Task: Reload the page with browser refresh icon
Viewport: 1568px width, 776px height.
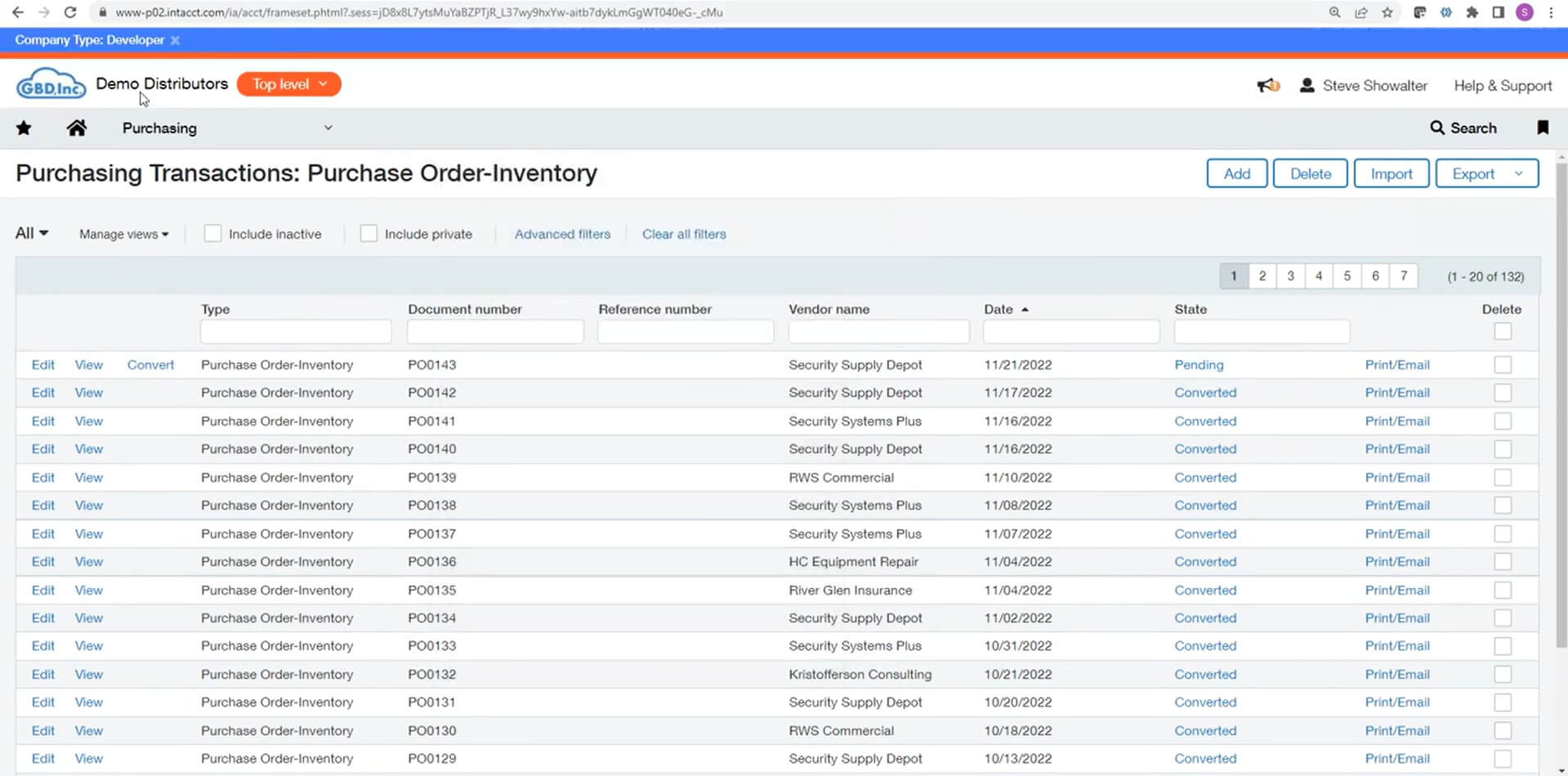Action: (x=70, y=12)
